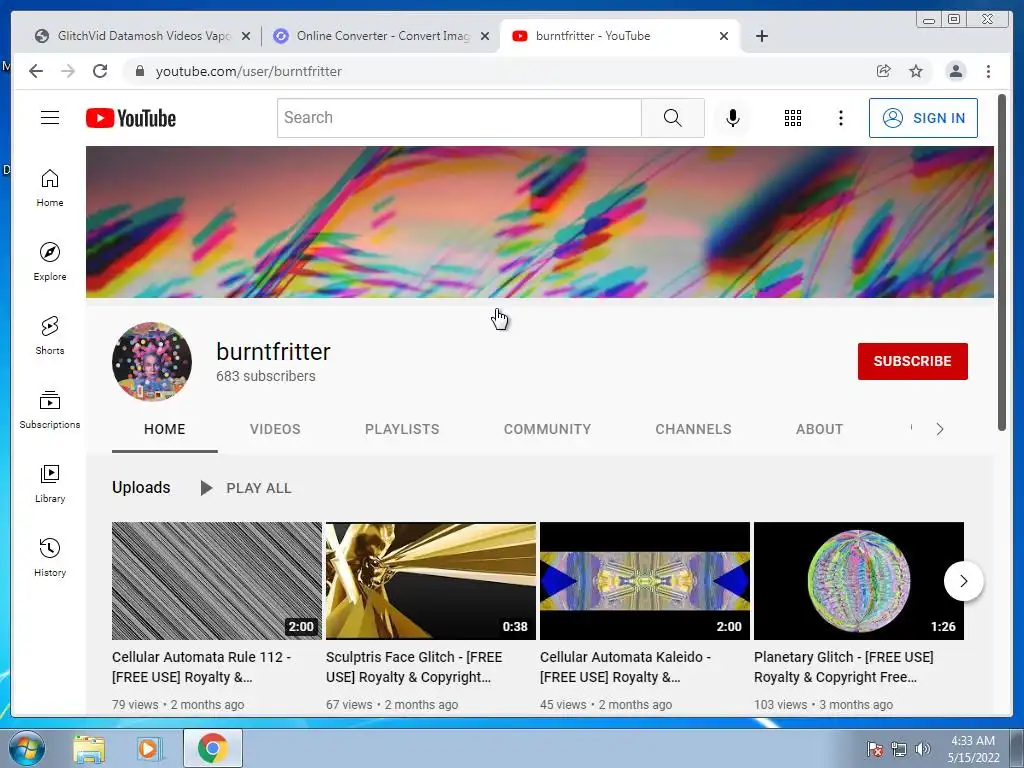Switch to the PLAYLISTS tab
This screenshot has width=1024, height=768.
(x=402, y=429)
